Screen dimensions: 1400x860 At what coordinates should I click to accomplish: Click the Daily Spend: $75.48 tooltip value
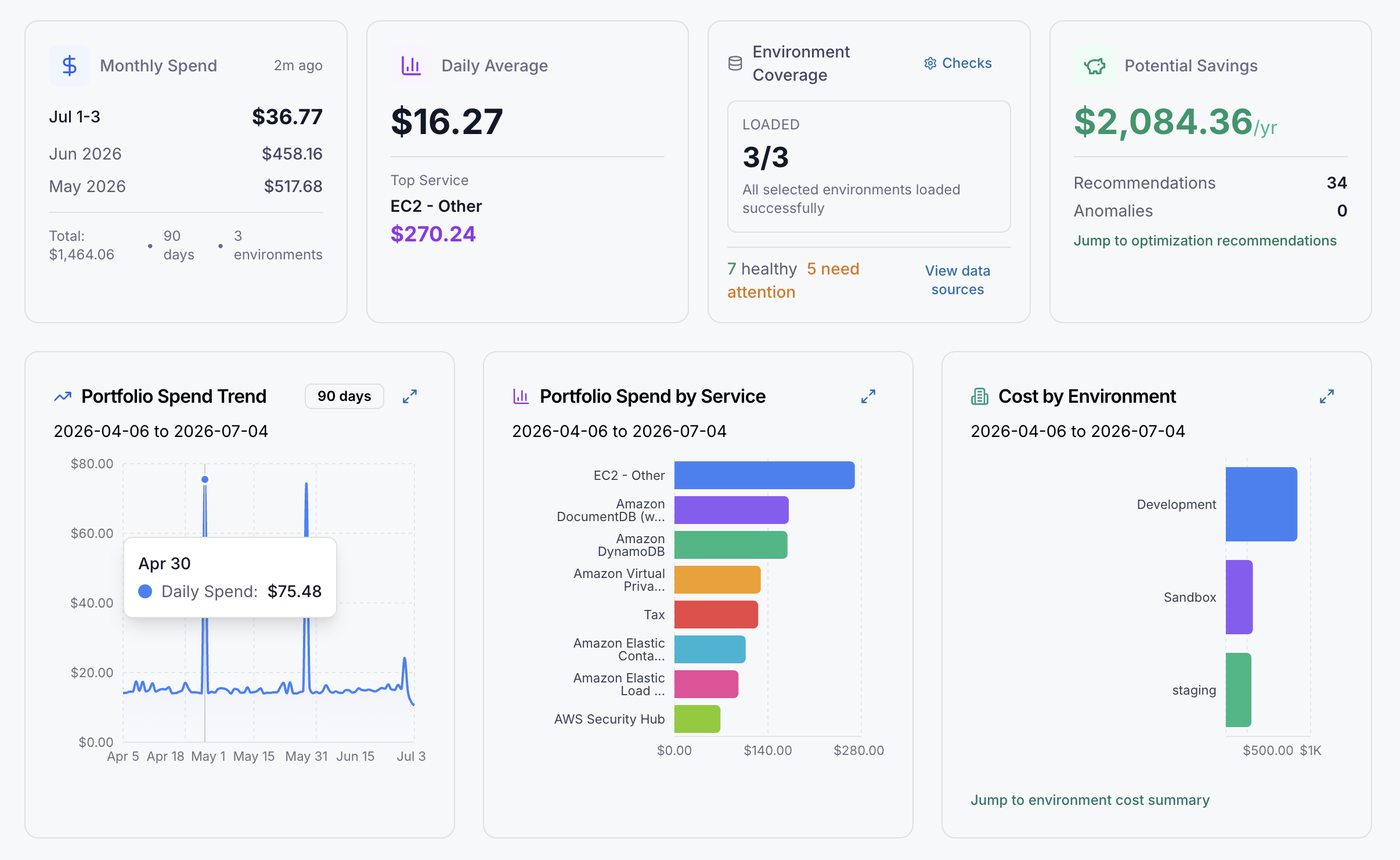click(x=294, y=591)
